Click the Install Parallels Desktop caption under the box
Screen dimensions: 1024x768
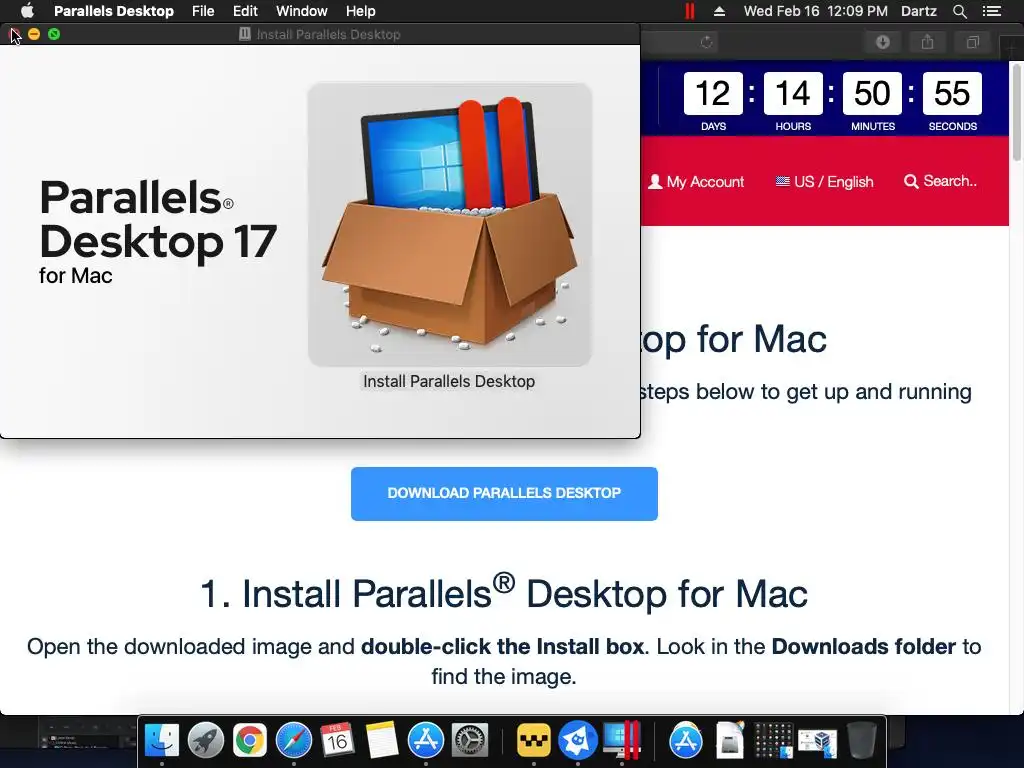click(x=449, y=381)
